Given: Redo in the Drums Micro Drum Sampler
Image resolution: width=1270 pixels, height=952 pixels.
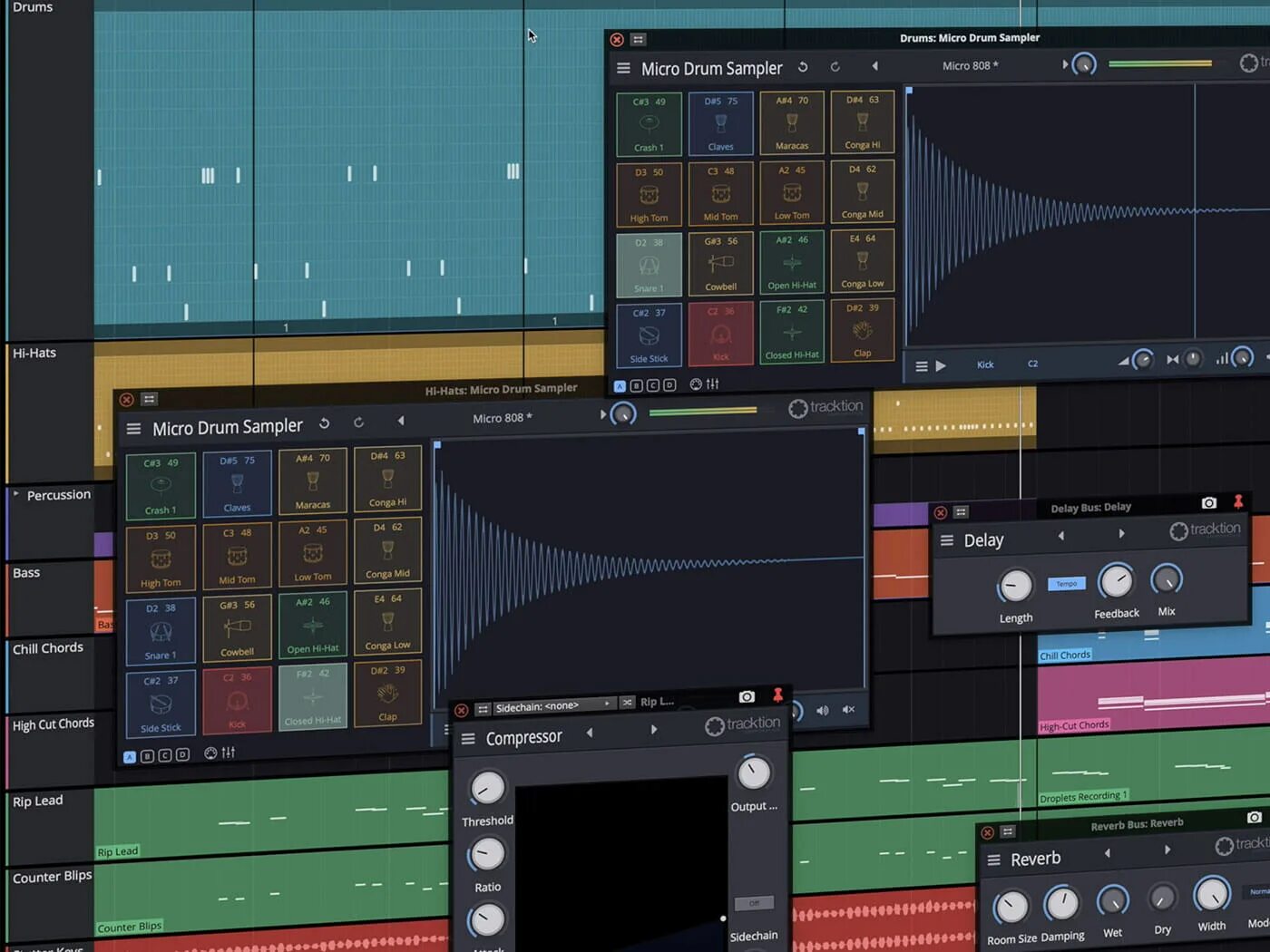Looking at the screenshot, I should [x=835, y=67].
